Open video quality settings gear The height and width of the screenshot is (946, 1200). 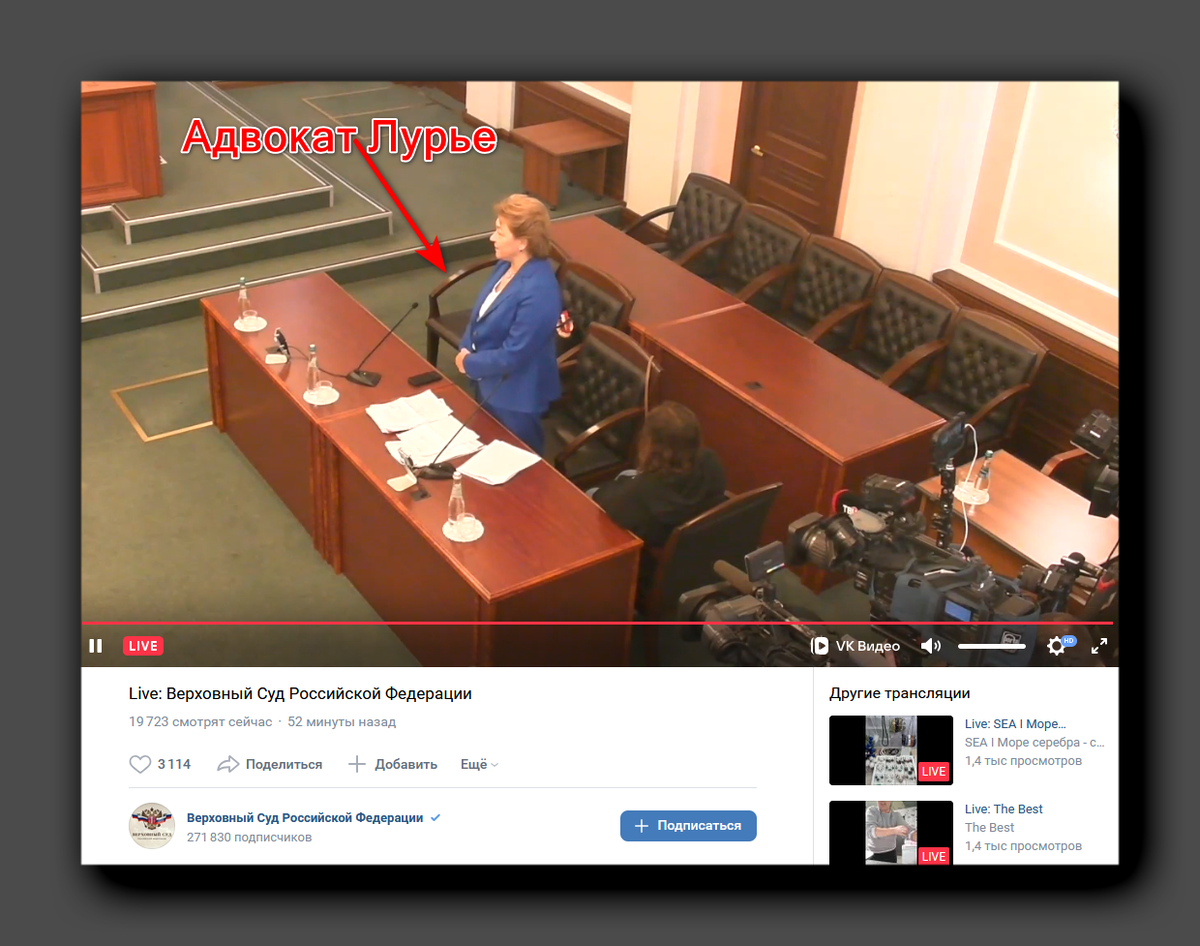click(x=1056, y=646)
